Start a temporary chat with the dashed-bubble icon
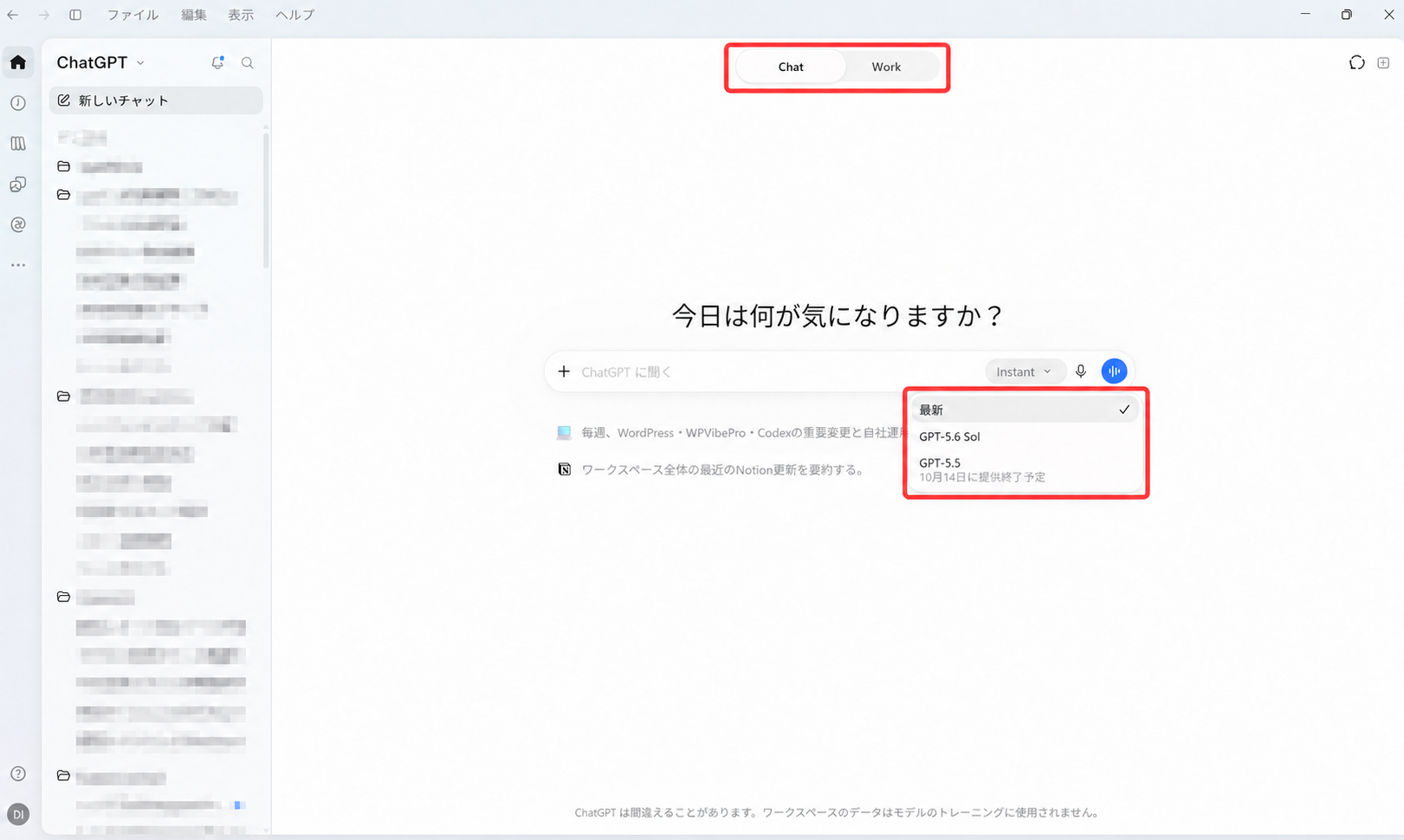The height and width of the screenshot is (840, 1404). coord(1357,62)
